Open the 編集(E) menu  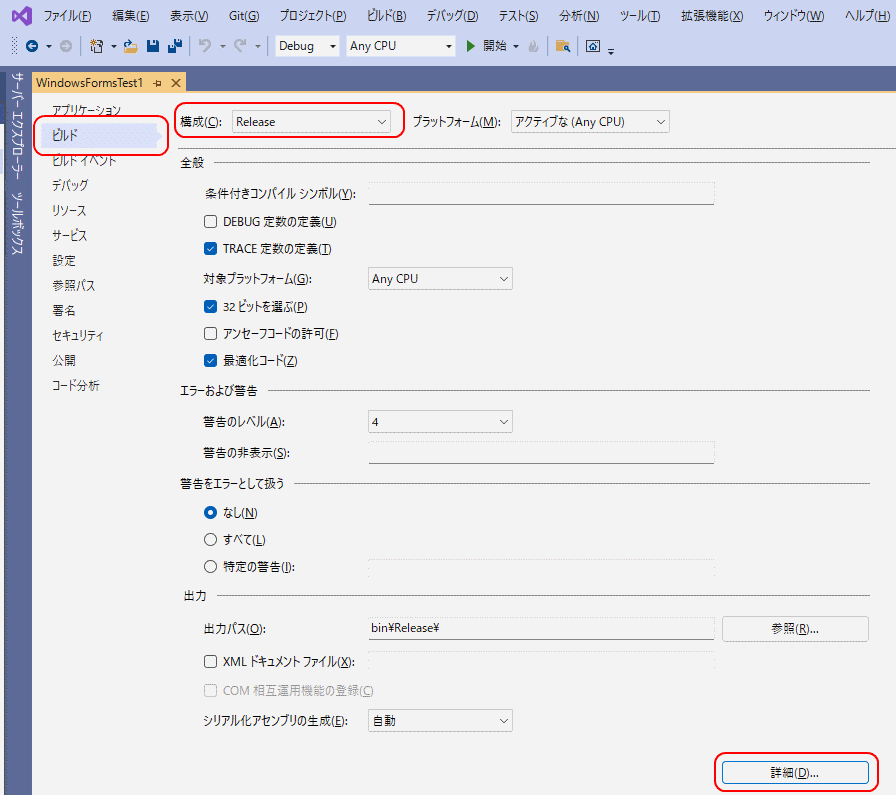tap(131, 16)
